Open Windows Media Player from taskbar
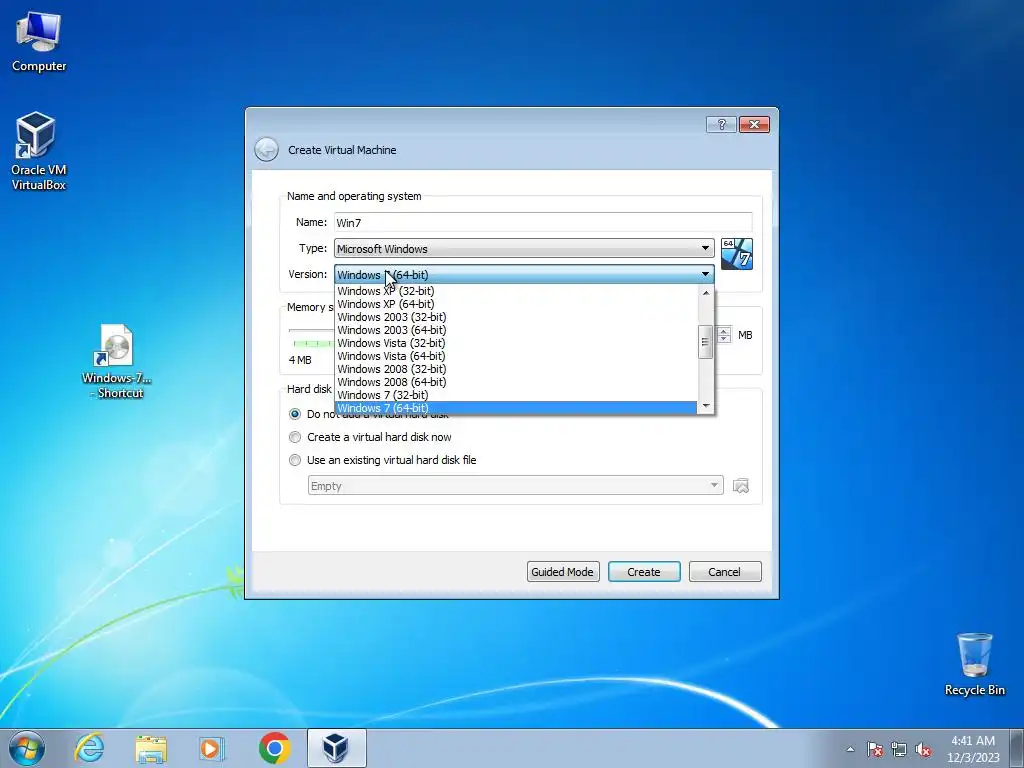 point(212,748)
